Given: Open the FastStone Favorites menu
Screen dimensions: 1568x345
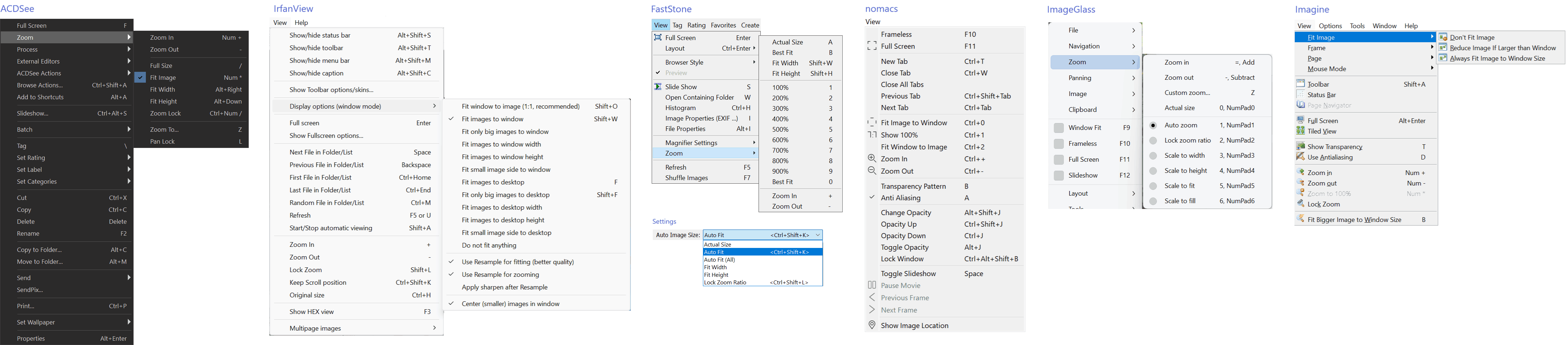Looking at the screenshot, I should pos(723,25).
